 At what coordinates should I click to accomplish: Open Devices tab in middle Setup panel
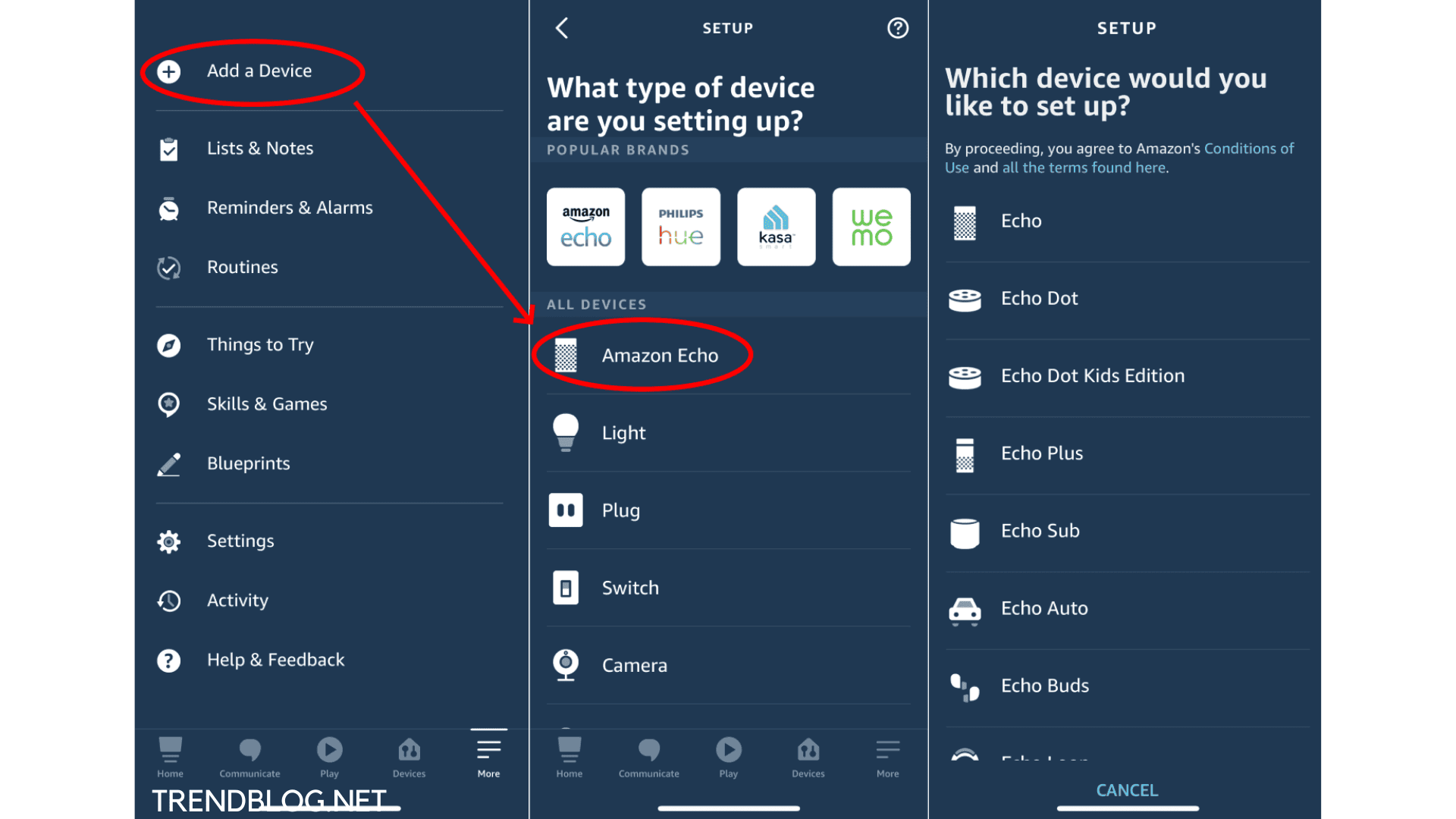pyautogui.click(x=808, y=757)
